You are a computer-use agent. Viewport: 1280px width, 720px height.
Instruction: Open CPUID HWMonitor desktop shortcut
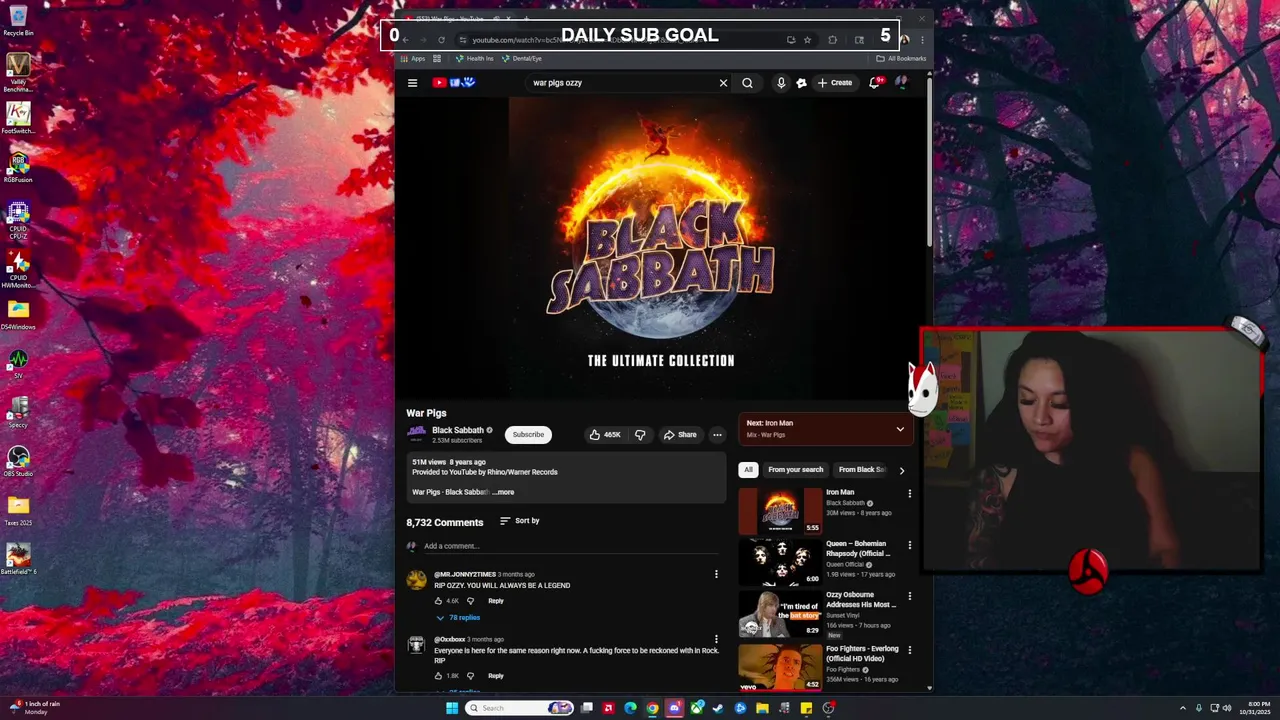18,269
